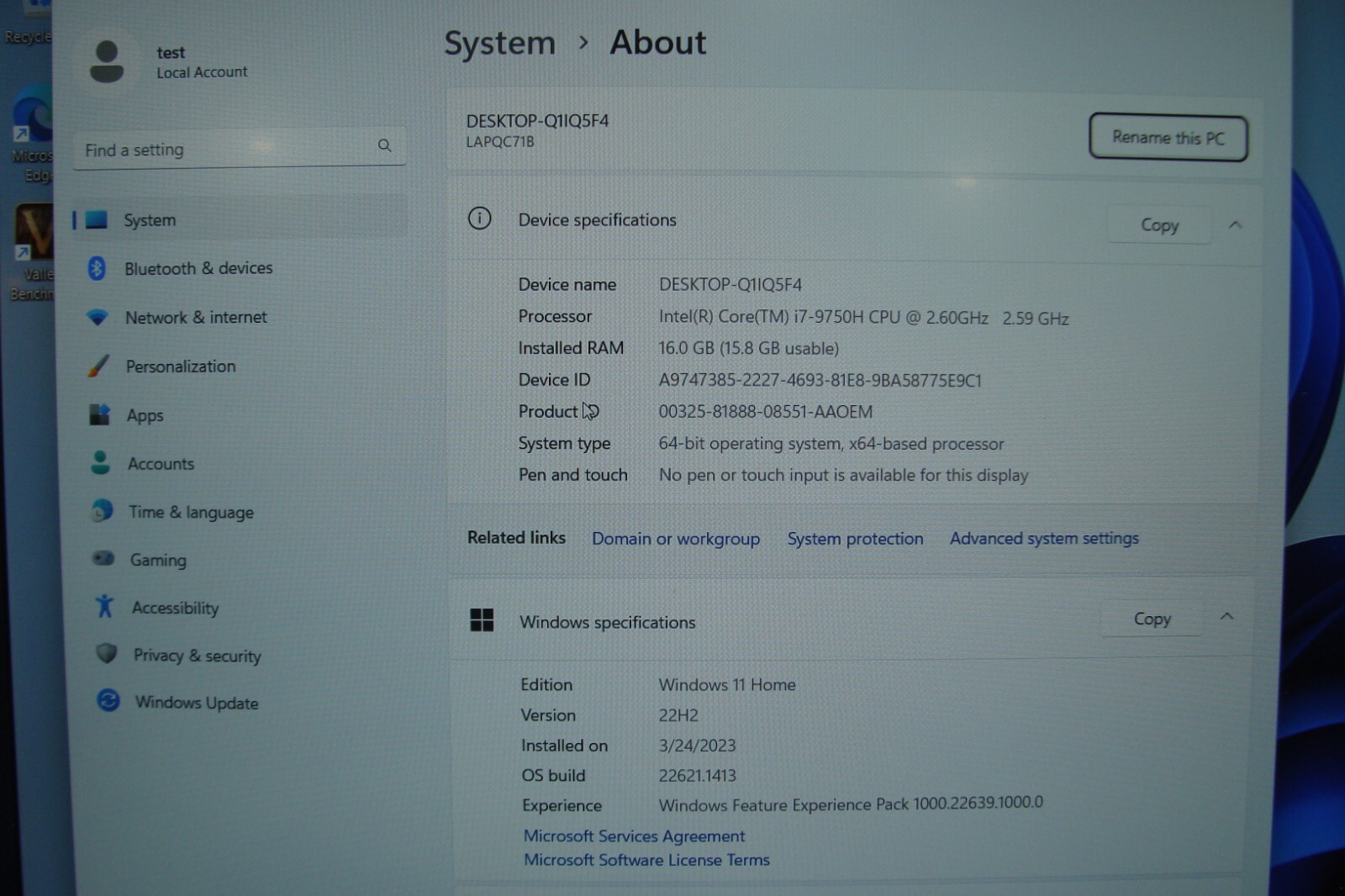Click the processor value Intel Core i7-9750H
The image size is (1345, 896).
[x=863, y=318]
